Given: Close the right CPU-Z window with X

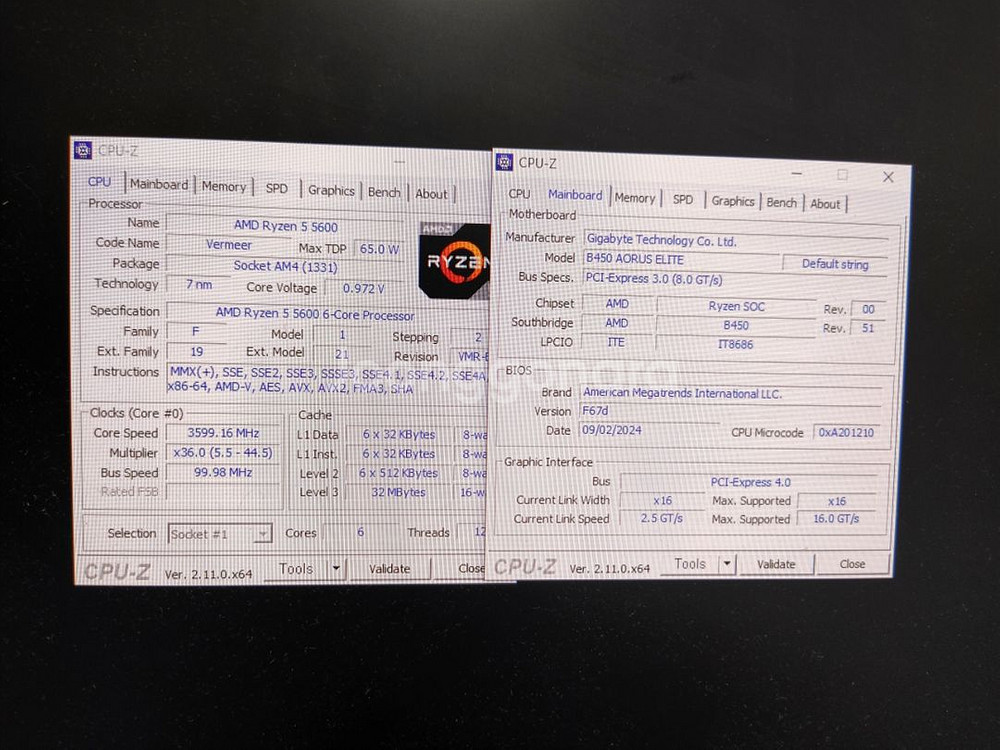Looking at the screenshot, I should [x=888, y=177].
